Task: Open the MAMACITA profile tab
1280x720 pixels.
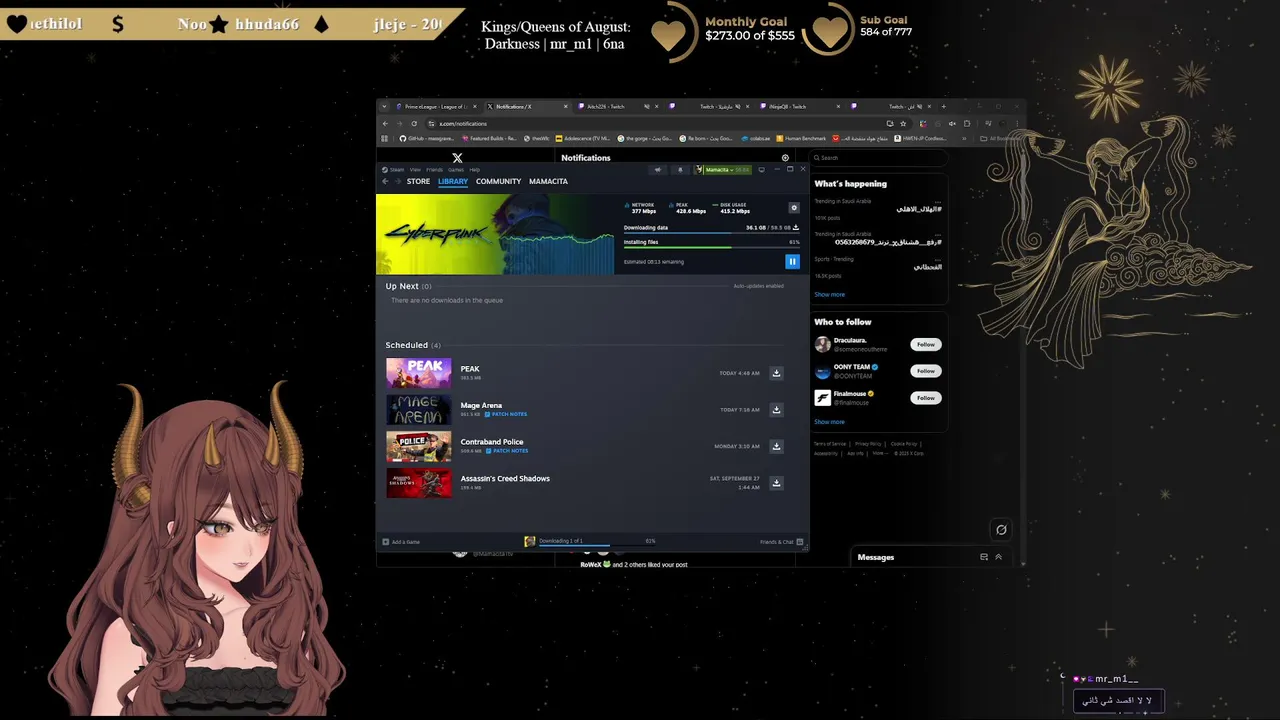Action: pyautogui.click(x=548, y=182)
